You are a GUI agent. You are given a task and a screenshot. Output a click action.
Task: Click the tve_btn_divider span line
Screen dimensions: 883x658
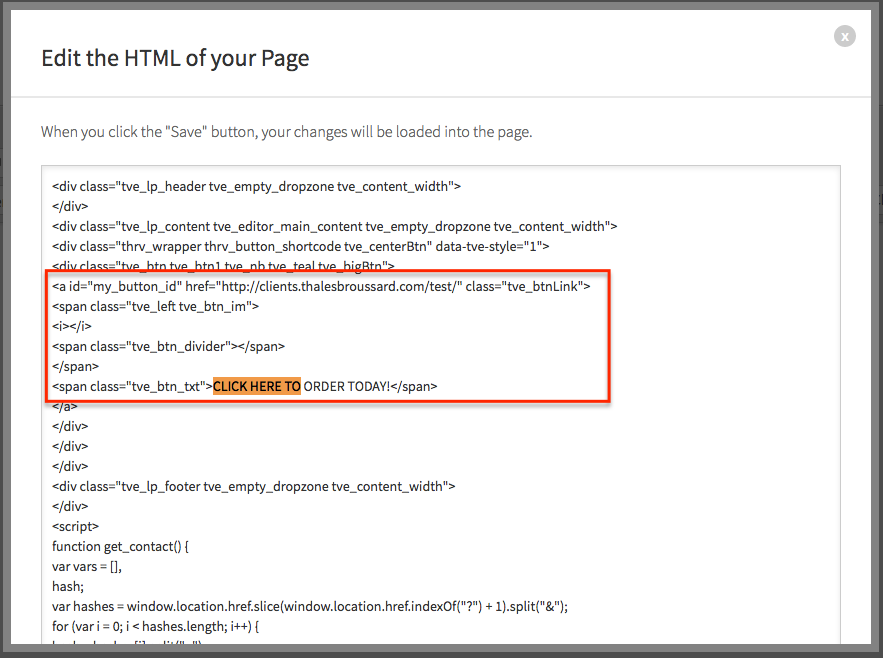click(168, 346)
